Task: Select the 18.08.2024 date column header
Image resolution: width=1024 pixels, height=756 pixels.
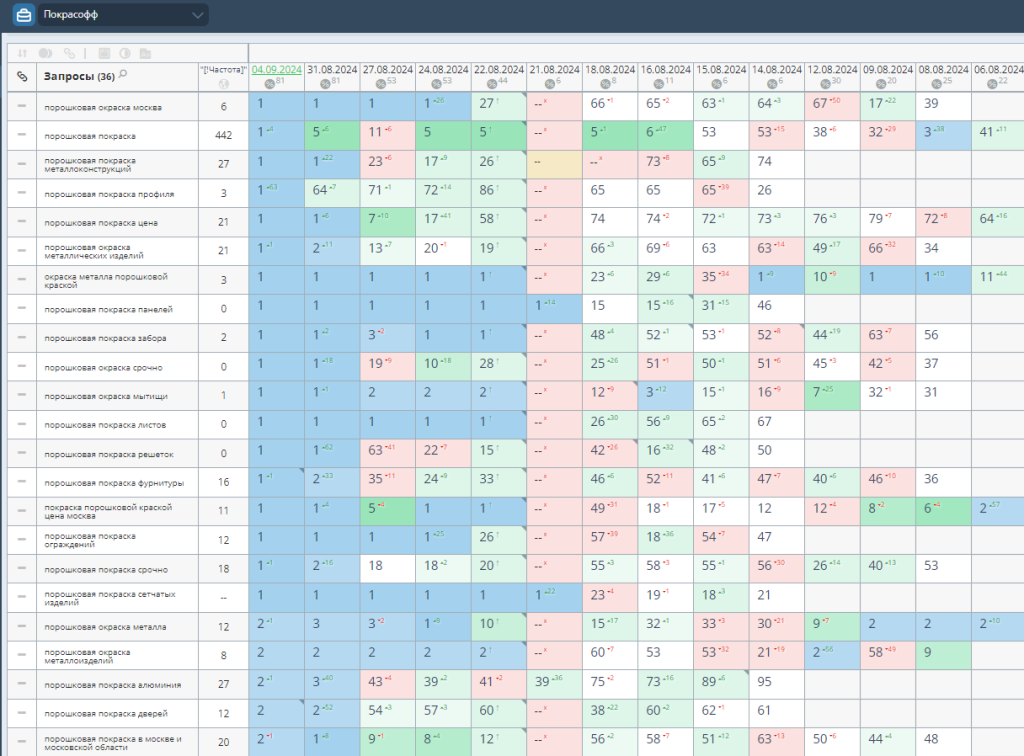Action: point(610,69)
